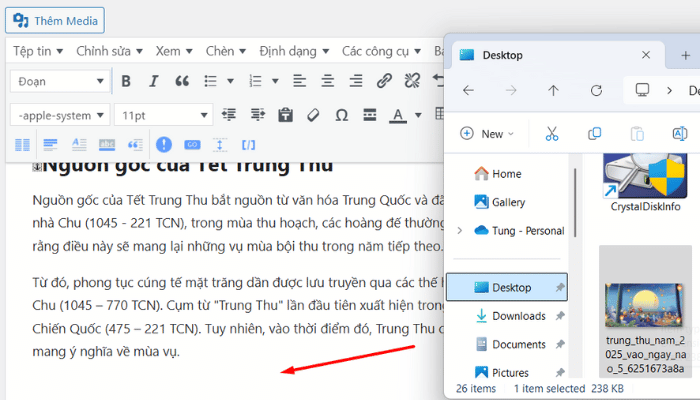700x400 pixels.
Task: Toggle blockquote formatting
Action: click(x=182, y=81)
